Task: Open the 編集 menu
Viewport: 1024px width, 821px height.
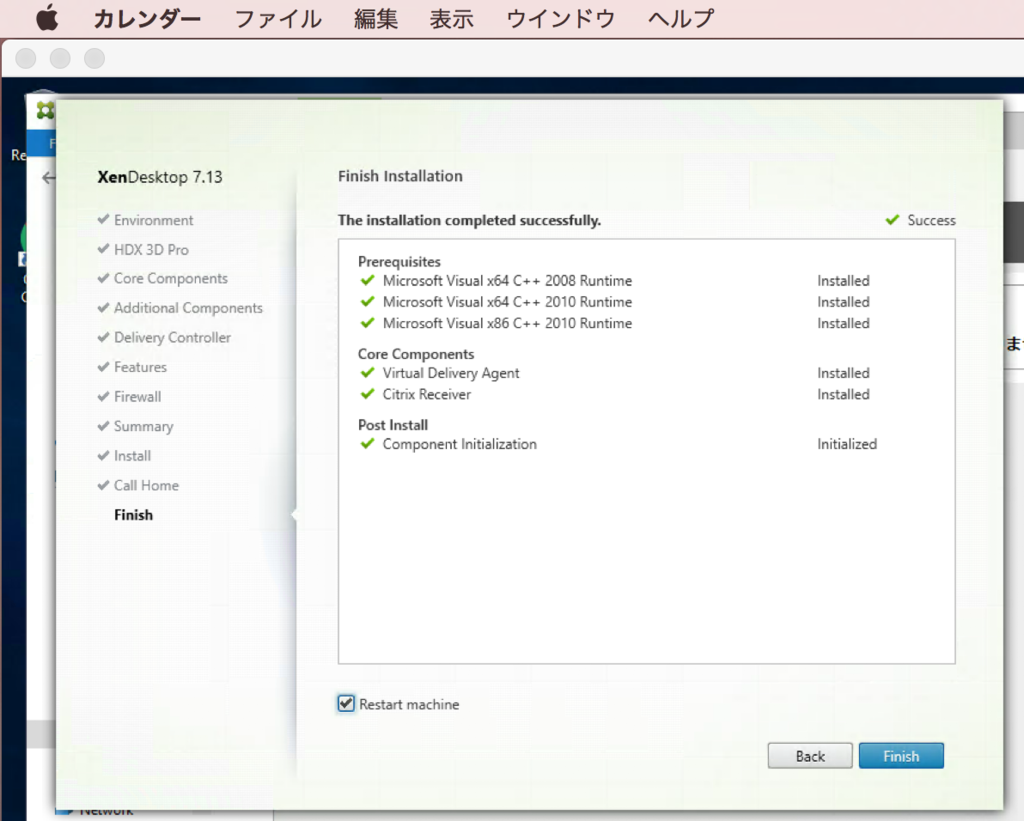Action: (x=376, y=18)
